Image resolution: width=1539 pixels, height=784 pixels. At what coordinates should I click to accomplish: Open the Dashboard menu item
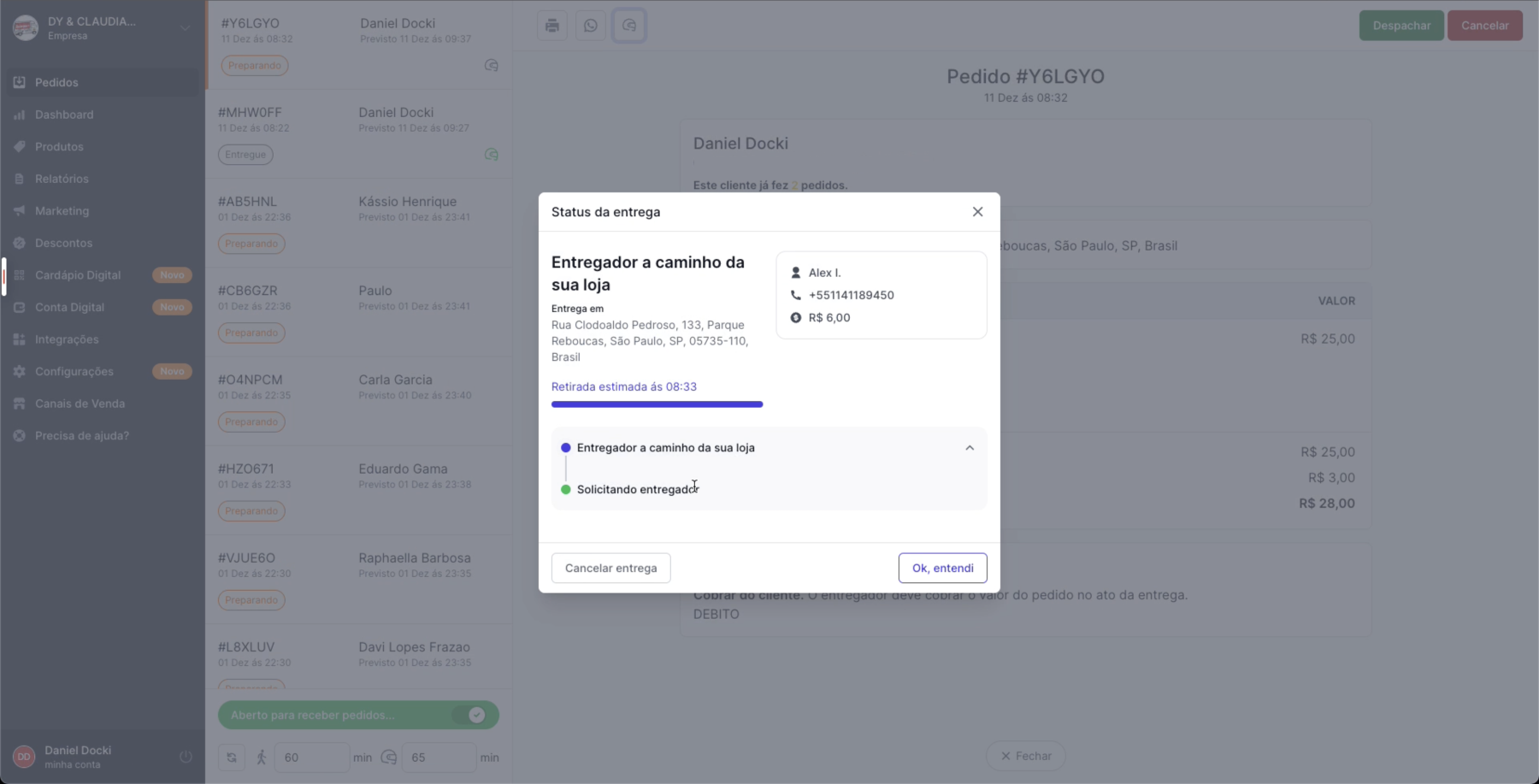pyautogui.click(x=64, y=115)
